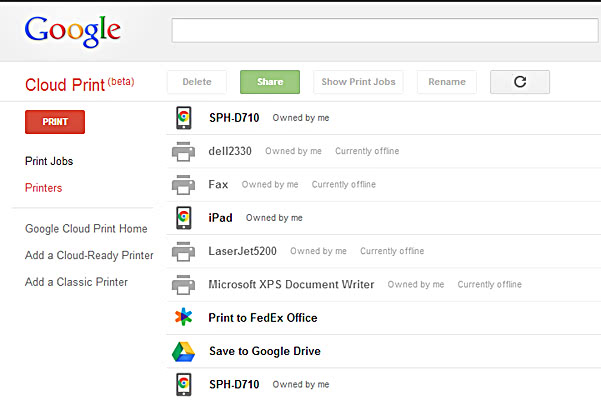
Task: Click Add a Cloud-Ready Printer link
Action: point(89,256)
